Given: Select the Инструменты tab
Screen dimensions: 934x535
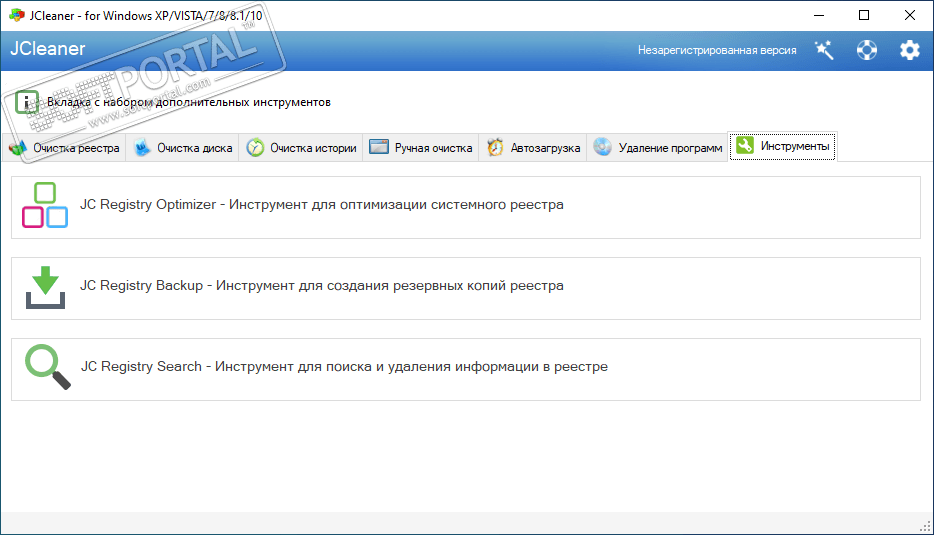Looking at the screenshot, I should pyautogui.click(x=783, y=146).
